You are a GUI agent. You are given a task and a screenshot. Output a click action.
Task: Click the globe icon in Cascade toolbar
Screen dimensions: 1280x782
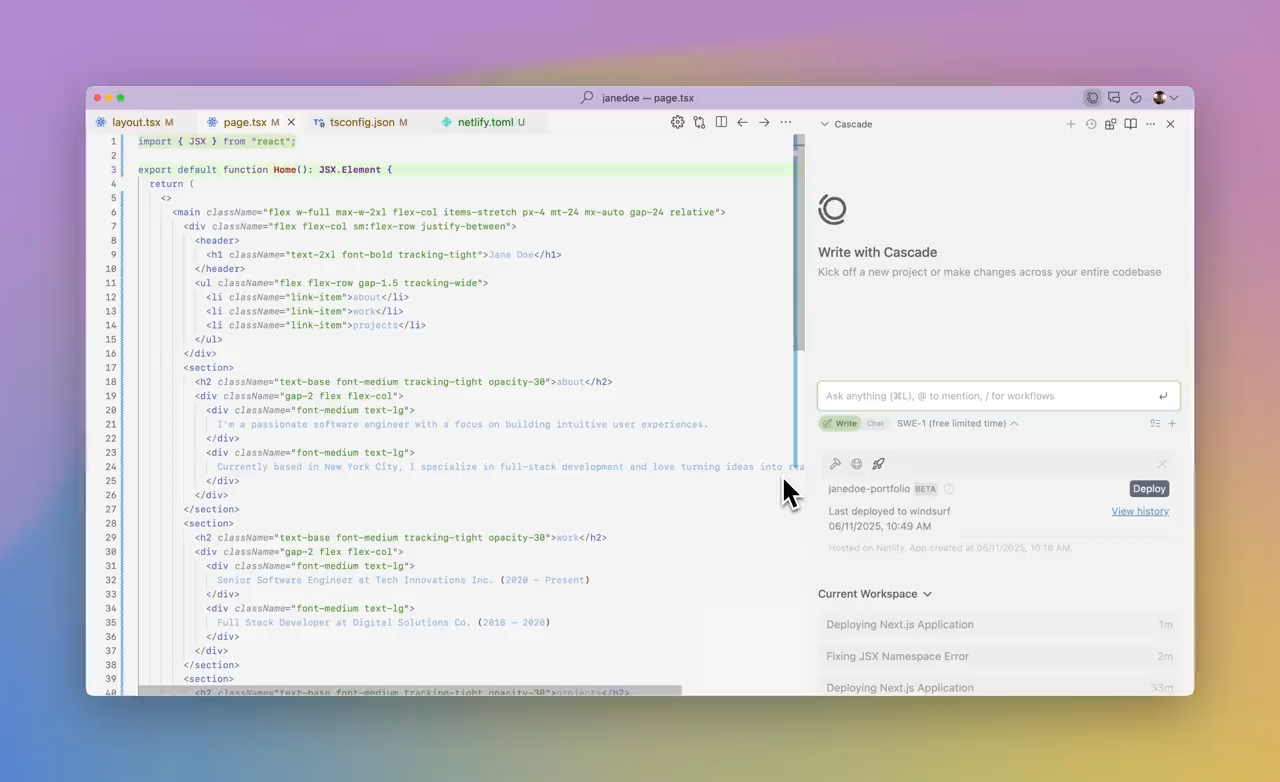tap(857, 464)
